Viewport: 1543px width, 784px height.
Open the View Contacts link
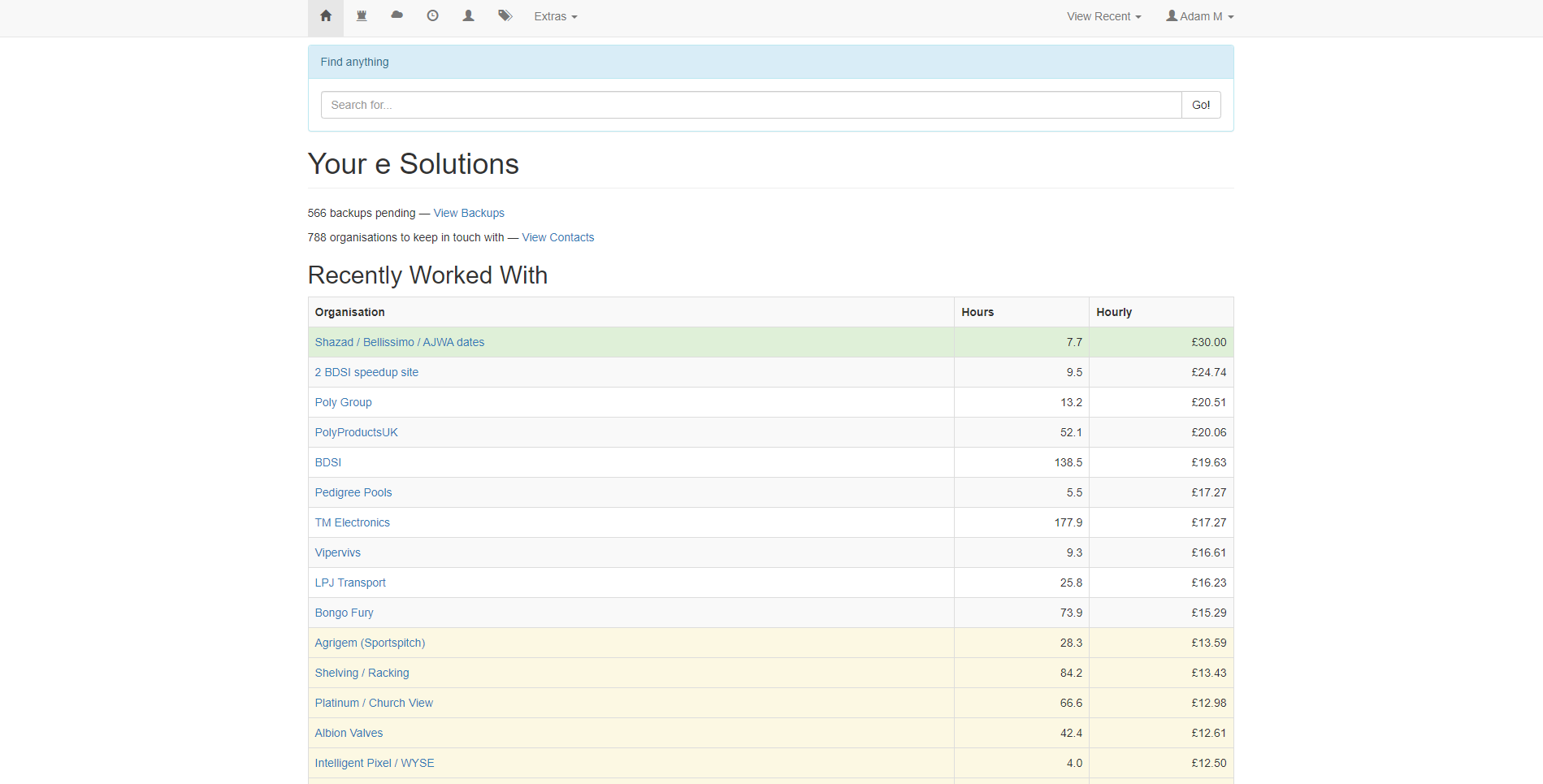557,238
